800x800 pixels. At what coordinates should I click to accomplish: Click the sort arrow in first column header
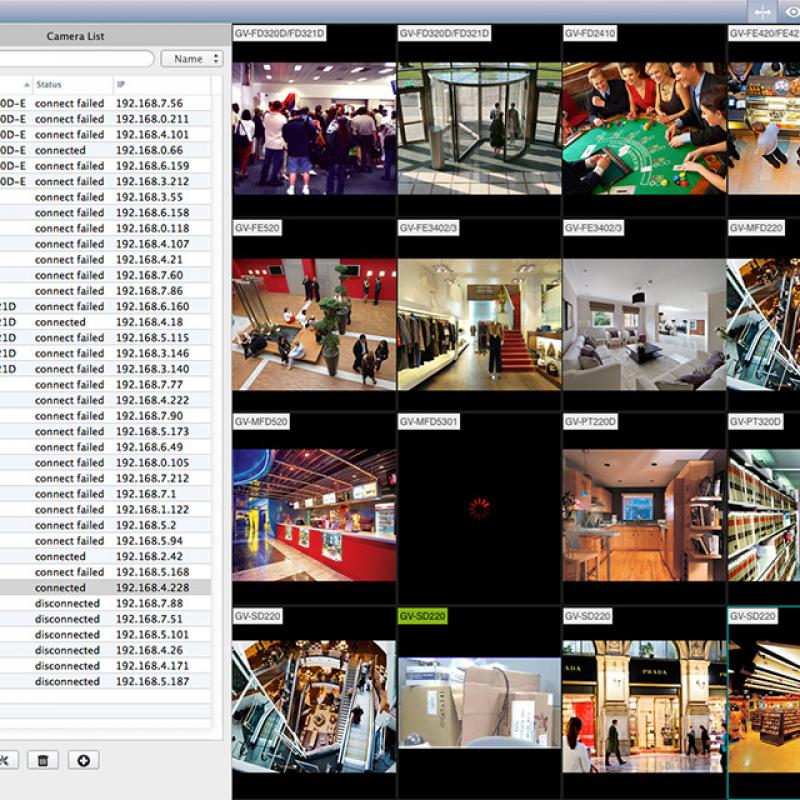[x=22, y=85]
